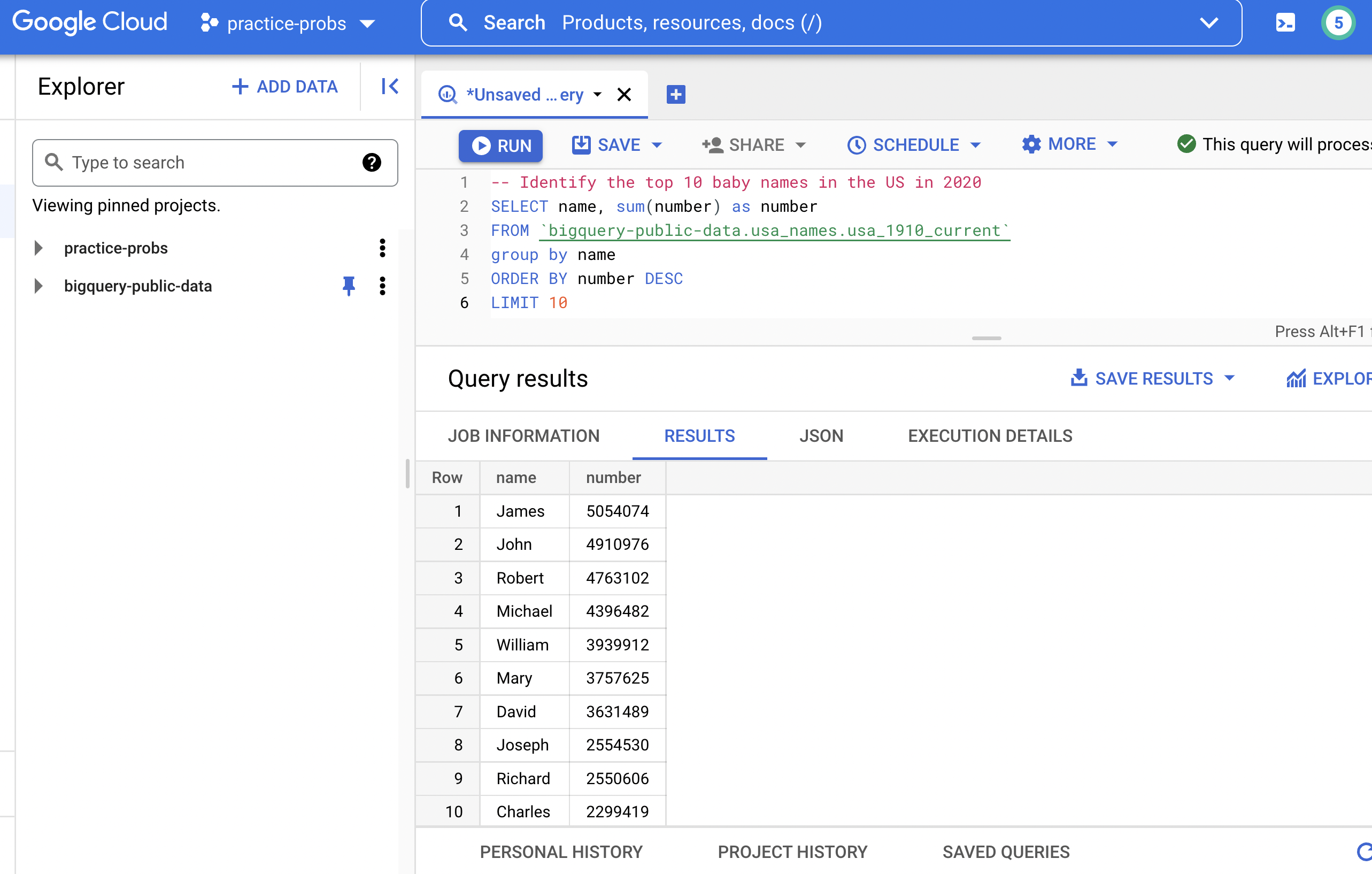Open the project picker dropdown arrow

367,24
